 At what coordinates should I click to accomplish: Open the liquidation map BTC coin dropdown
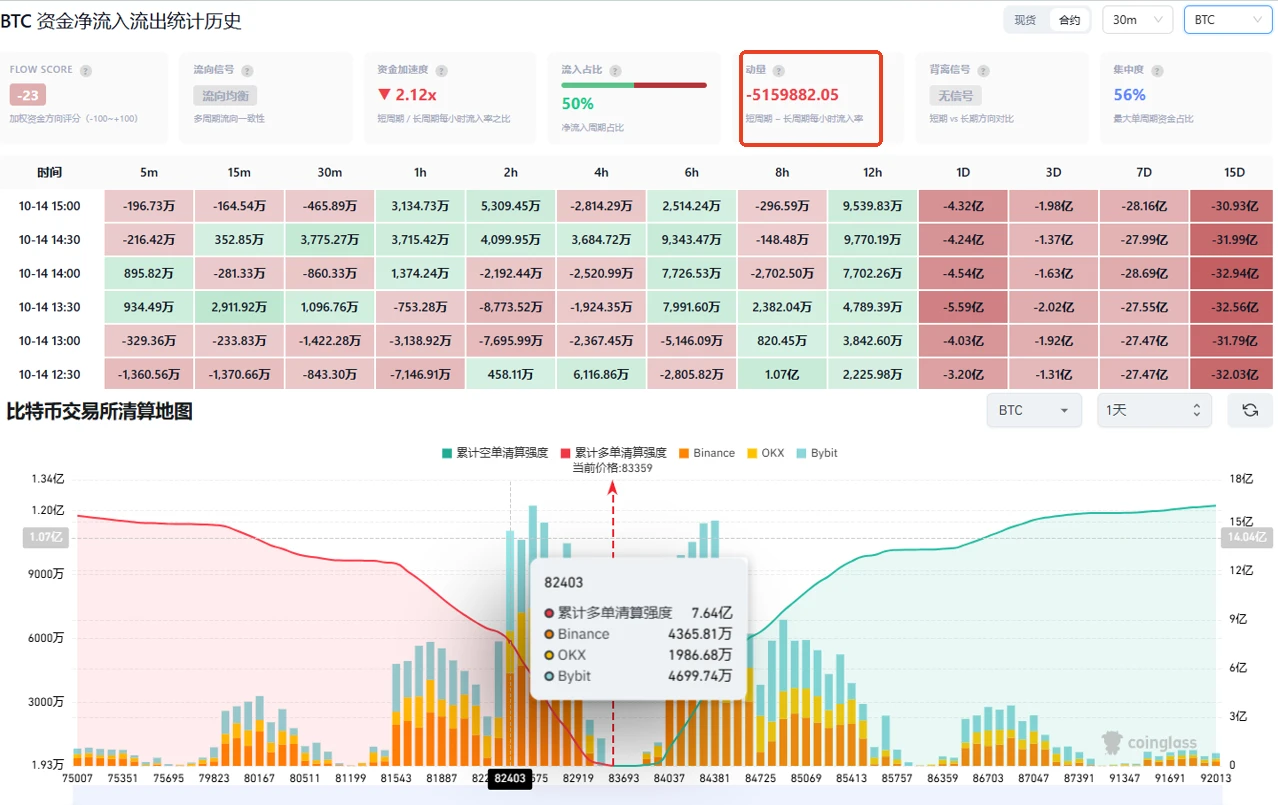pyautogui.click(x=1034, y=410)
